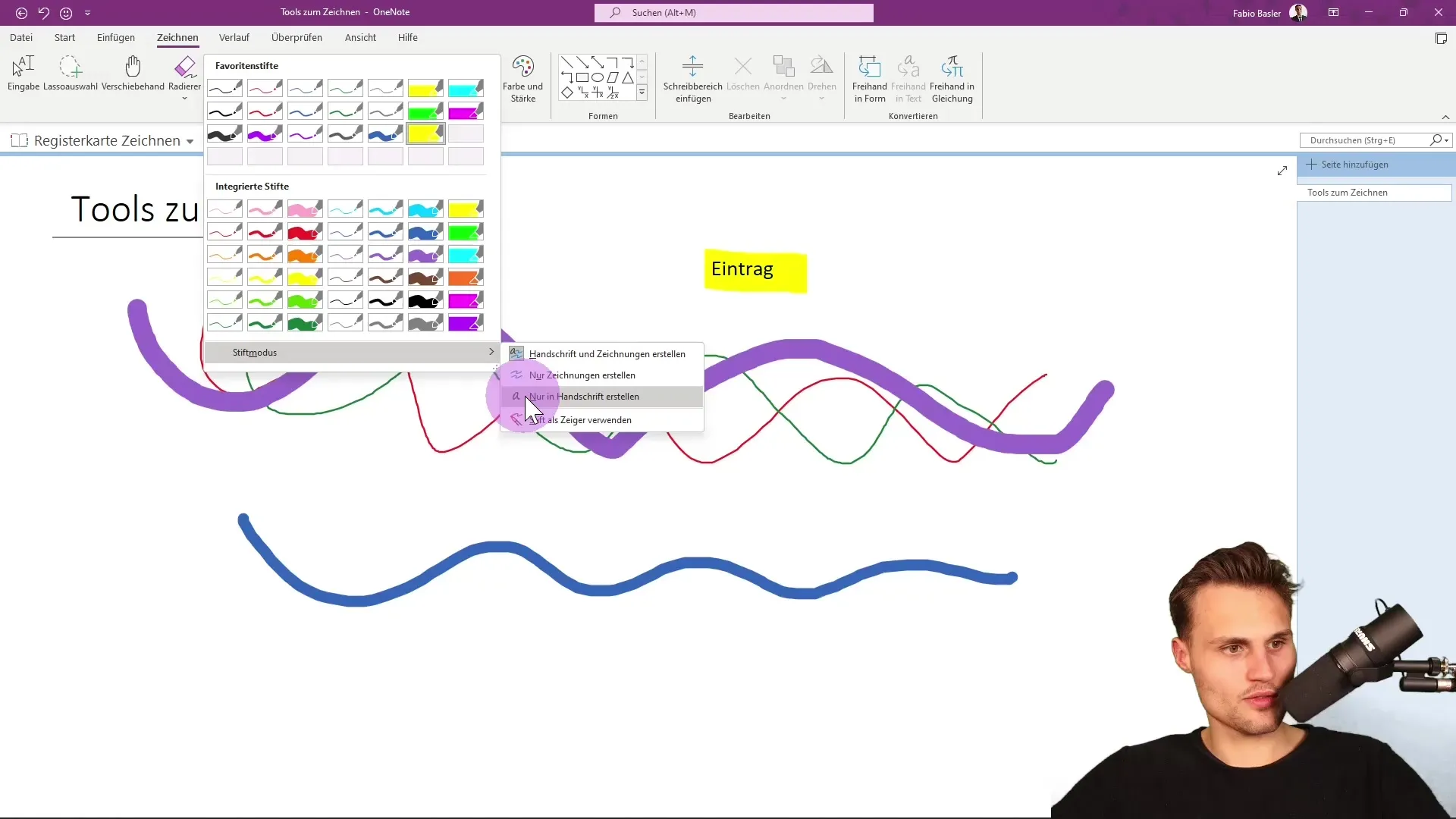Switch to the Überprüfen tab
Viewport: 1456px width, 819px height.
(297, 37)
